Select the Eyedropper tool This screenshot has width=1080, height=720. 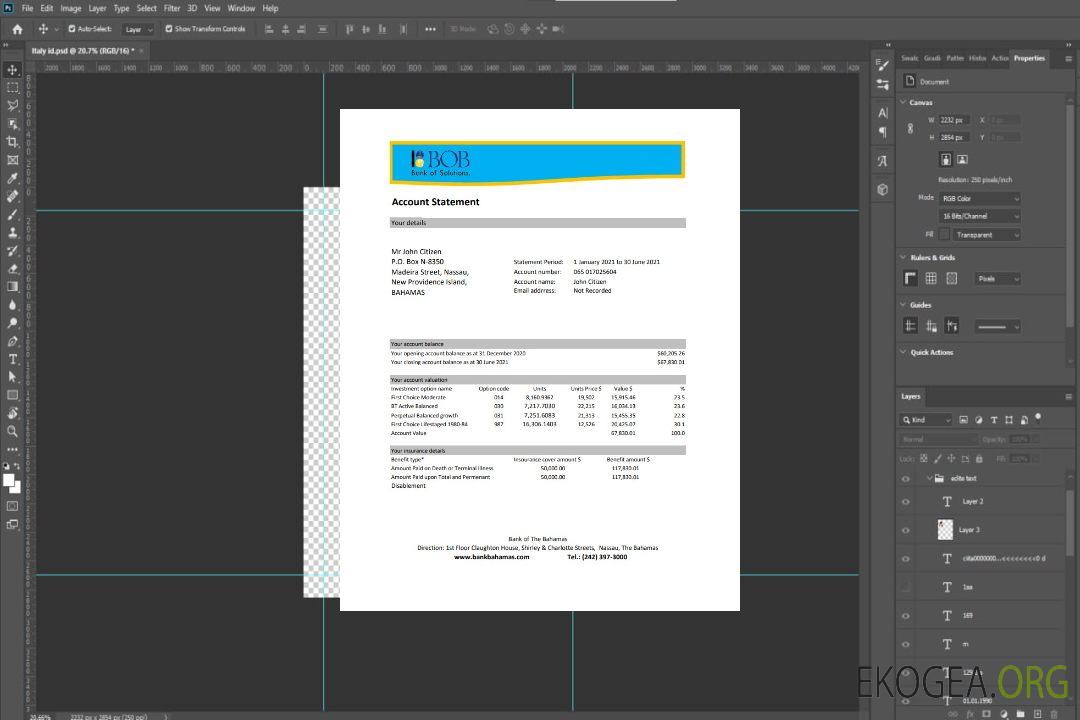pos(12,178)
